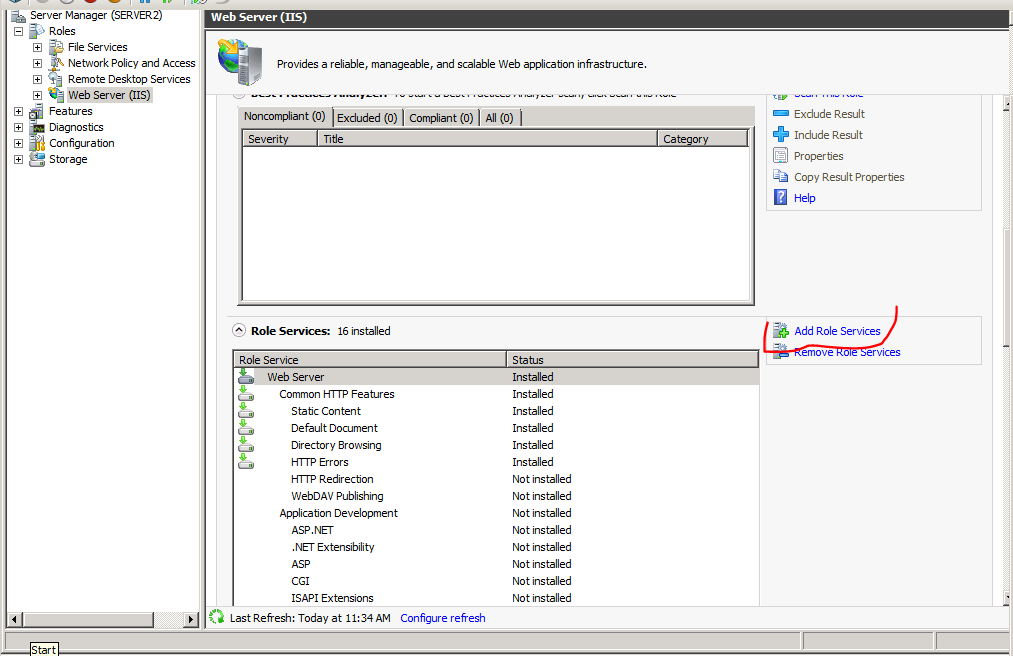Open the All (0) tab
Image resolution: width=1013 pixels, height=656 pixels.
tap(499, 118)
